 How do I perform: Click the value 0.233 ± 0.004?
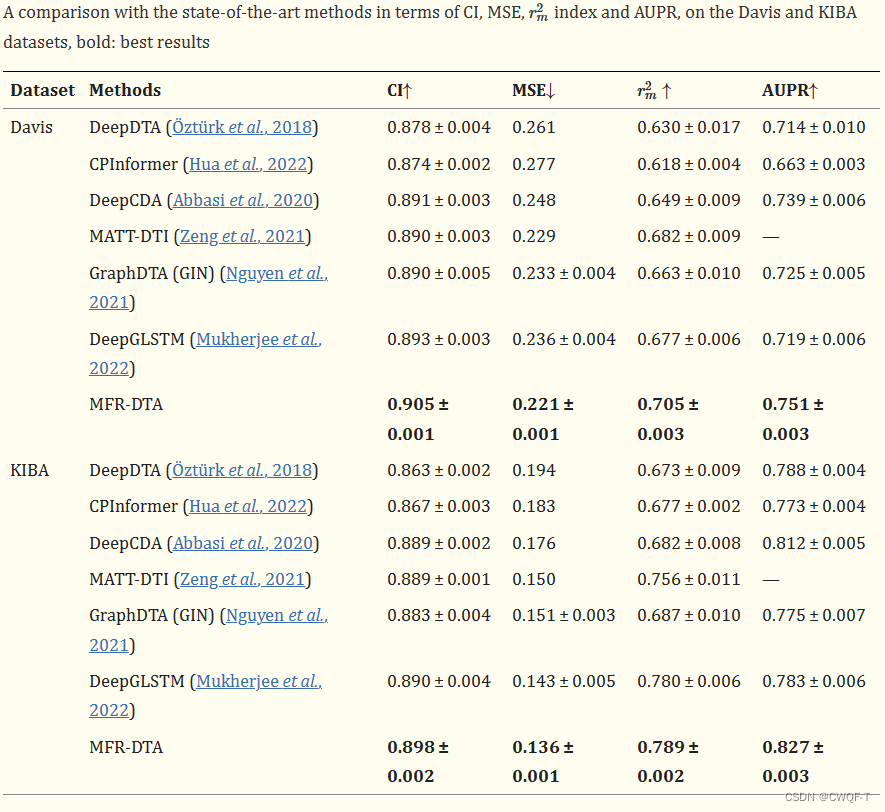(x=564, y=274)
